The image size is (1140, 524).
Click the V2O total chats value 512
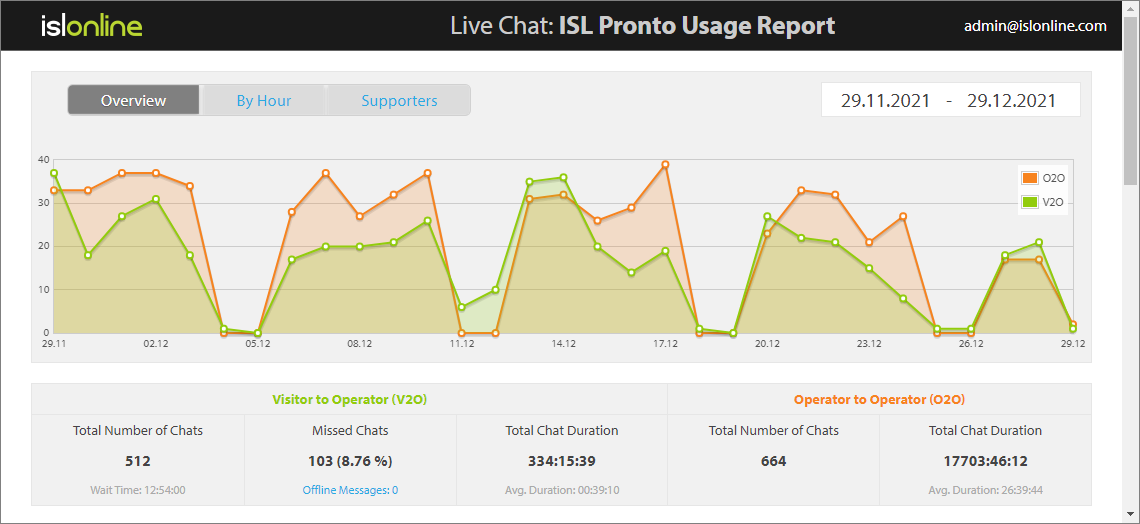pyautogui.click(x=138, y=461)
